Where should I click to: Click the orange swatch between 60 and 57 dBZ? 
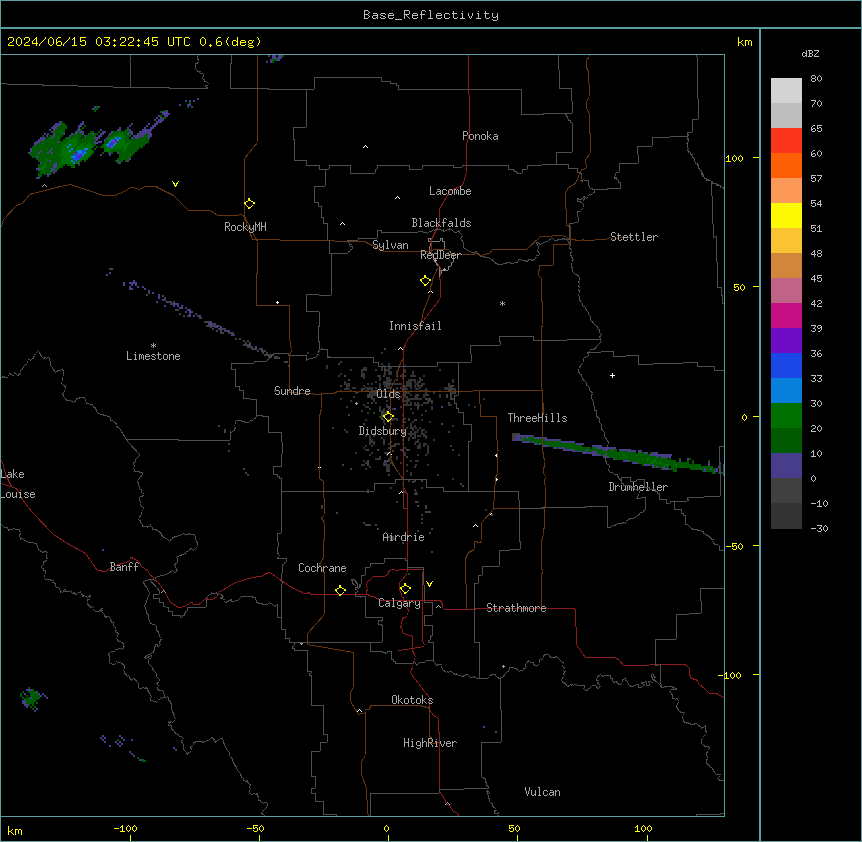pos(786,165)
